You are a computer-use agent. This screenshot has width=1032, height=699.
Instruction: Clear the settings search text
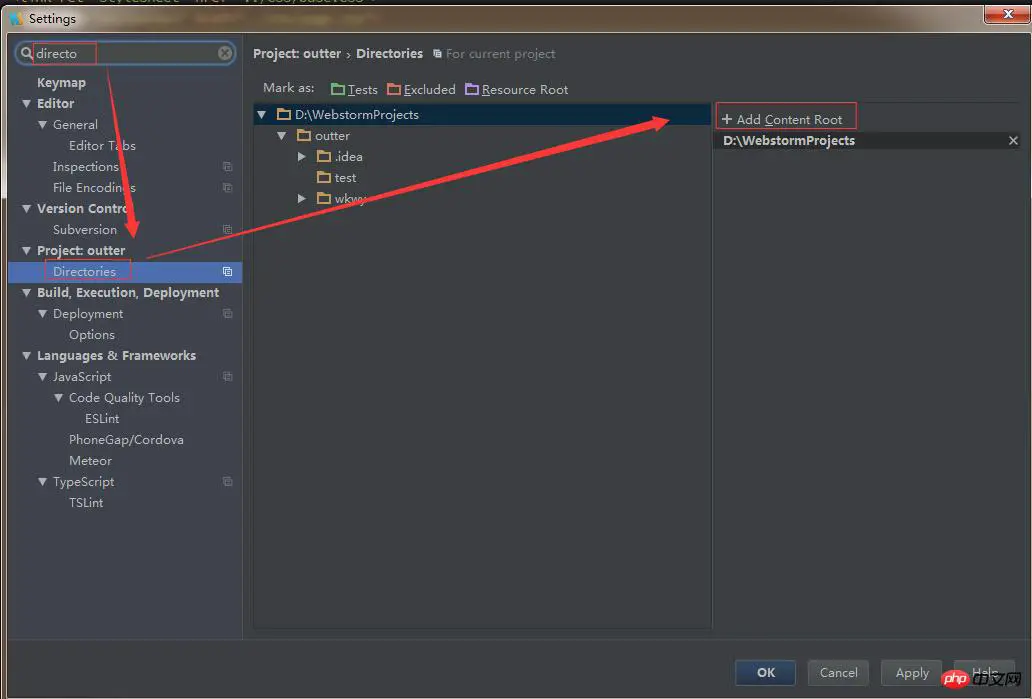(x=225, y=53)
